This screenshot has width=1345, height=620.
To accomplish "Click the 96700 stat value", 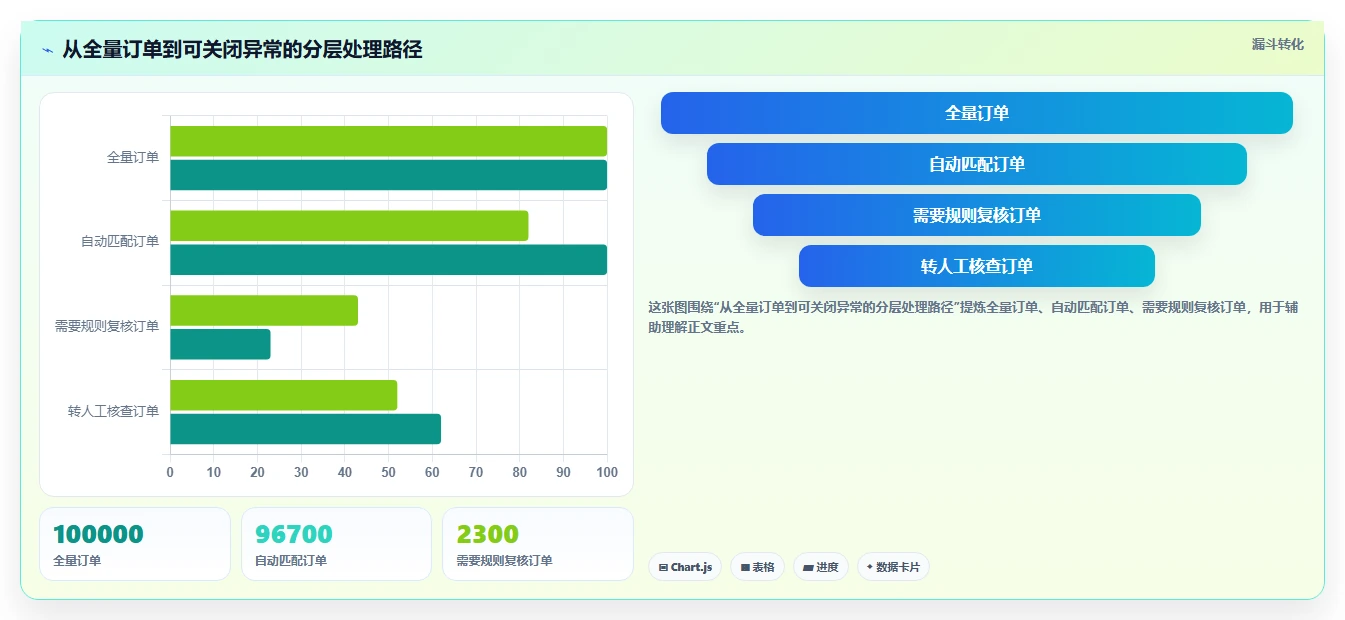I will tap(294, 534).
